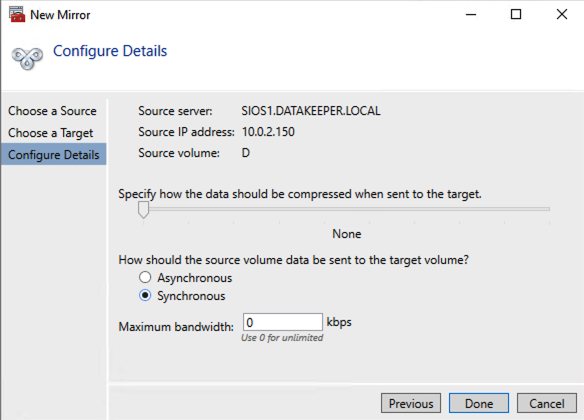Minimize the New Mirror window
This screenshot has width=584, height=420.
pyautogui.click(x=471, y=15)
